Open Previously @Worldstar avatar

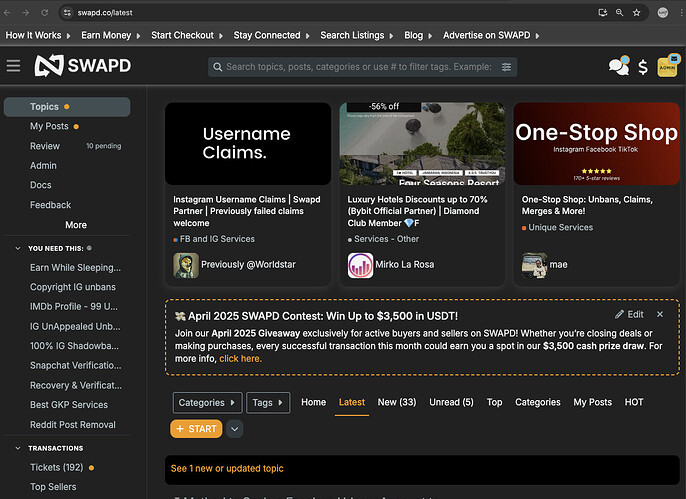pos(186,265)
